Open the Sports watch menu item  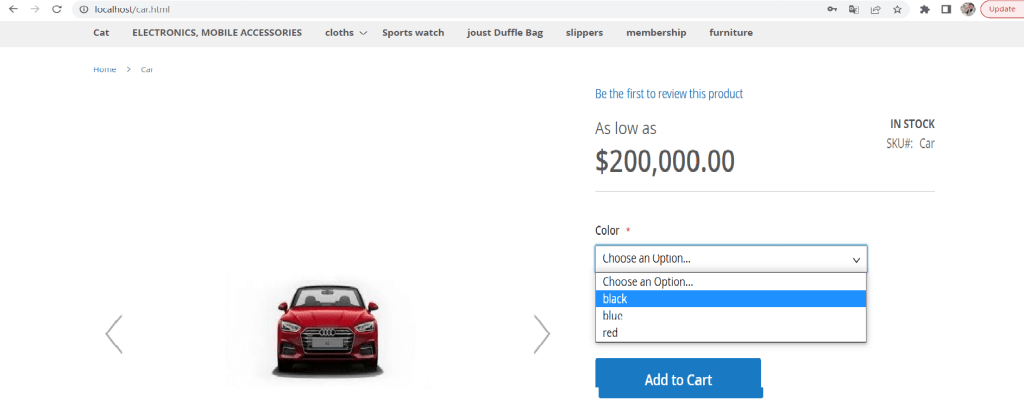413,33
